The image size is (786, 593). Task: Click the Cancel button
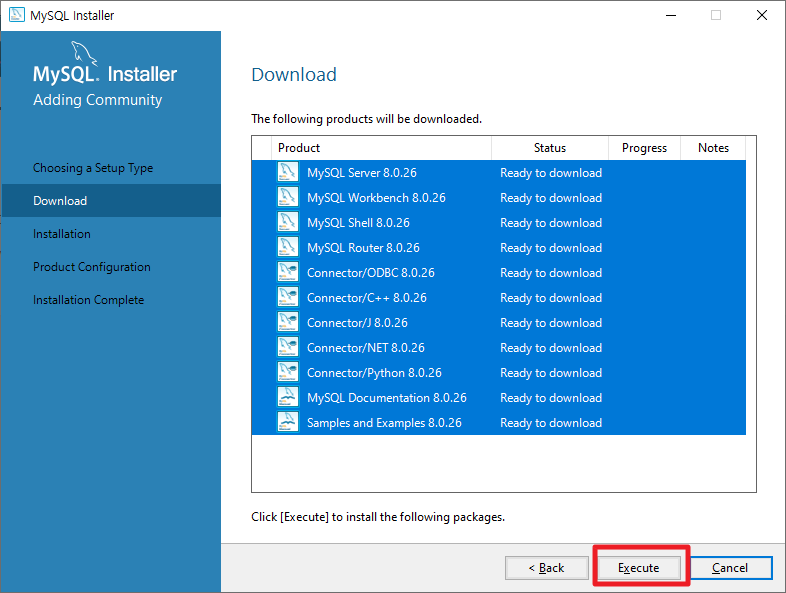[730, 567]
